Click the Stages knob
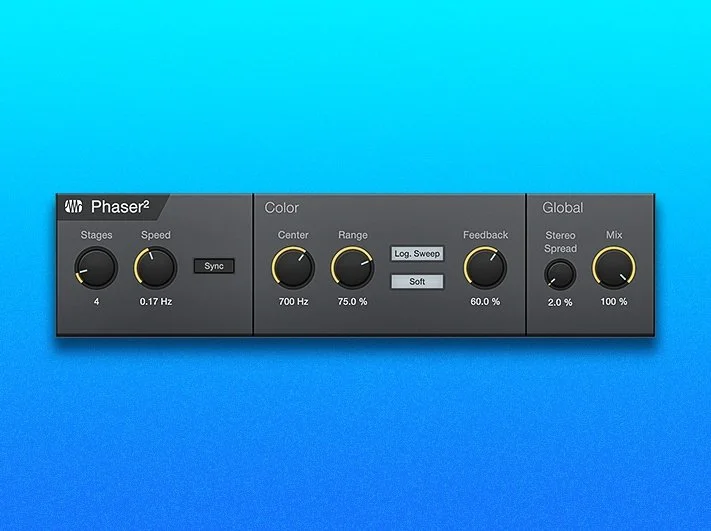The width and height of the screenshot is (711, 531). point(96,268)
